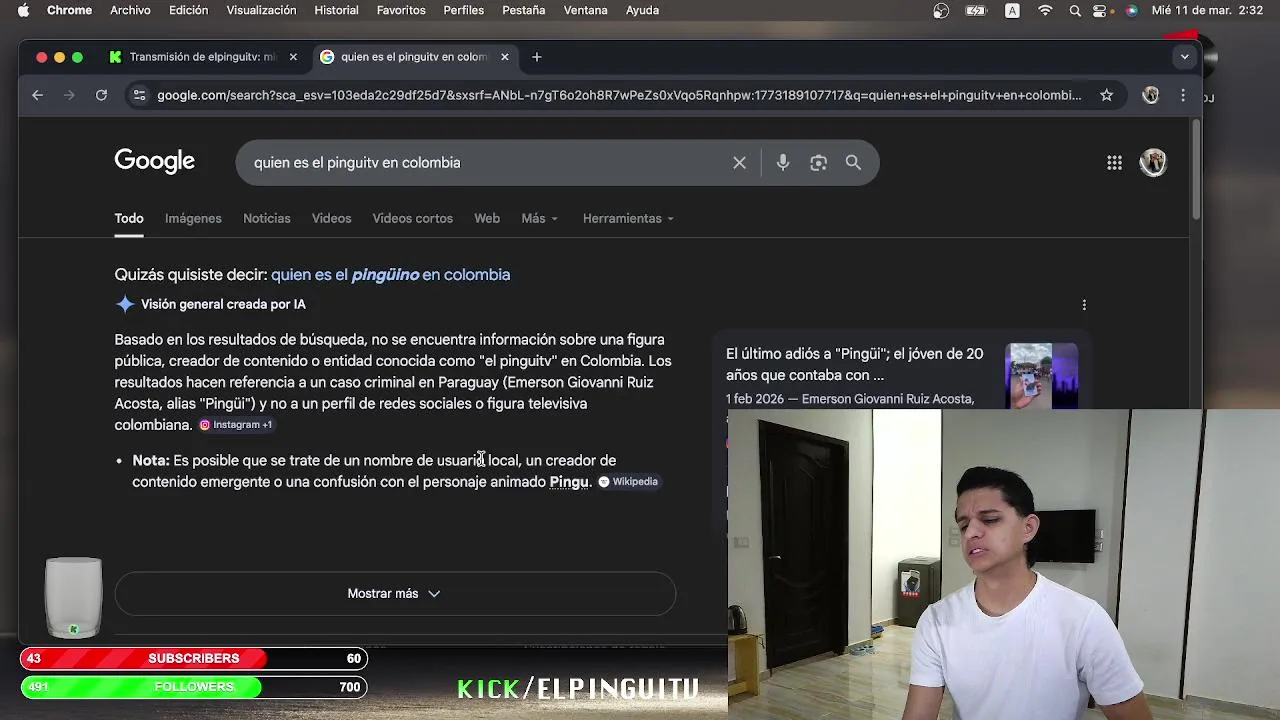Open the Chrome application menu
Viewport: 1280px width, 720px height.
(x=70, y=10)
